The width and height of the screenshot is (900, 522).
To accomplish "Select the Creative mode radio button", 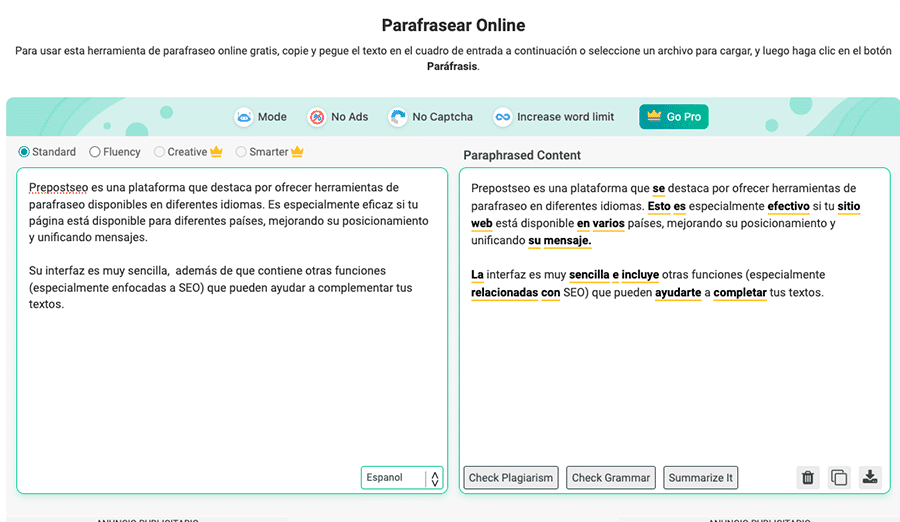I will point(159,152).
